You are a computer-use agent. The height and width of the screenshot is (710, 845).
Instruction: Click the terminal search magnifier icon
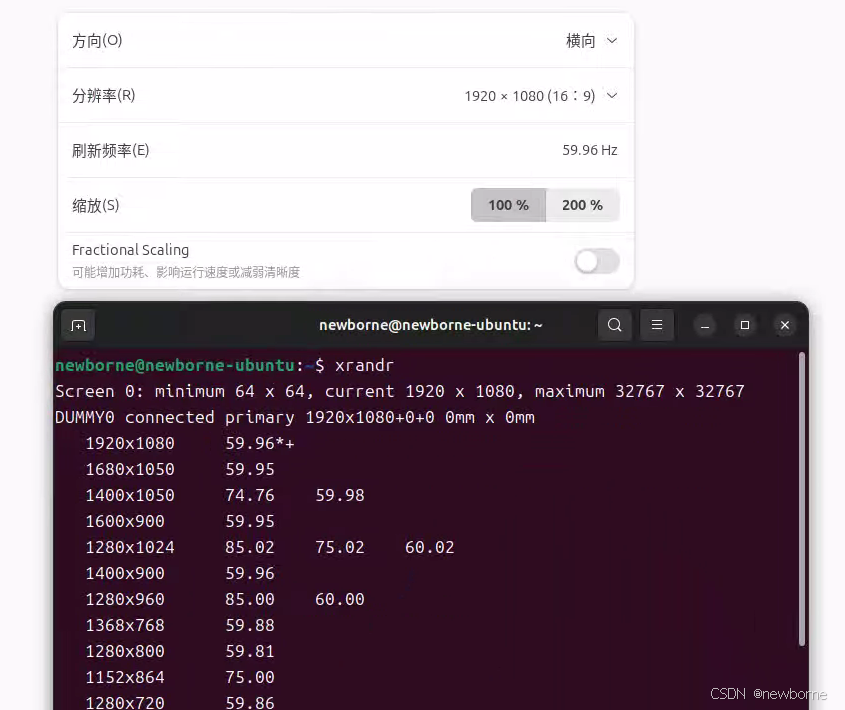click(x=615, y=325)
